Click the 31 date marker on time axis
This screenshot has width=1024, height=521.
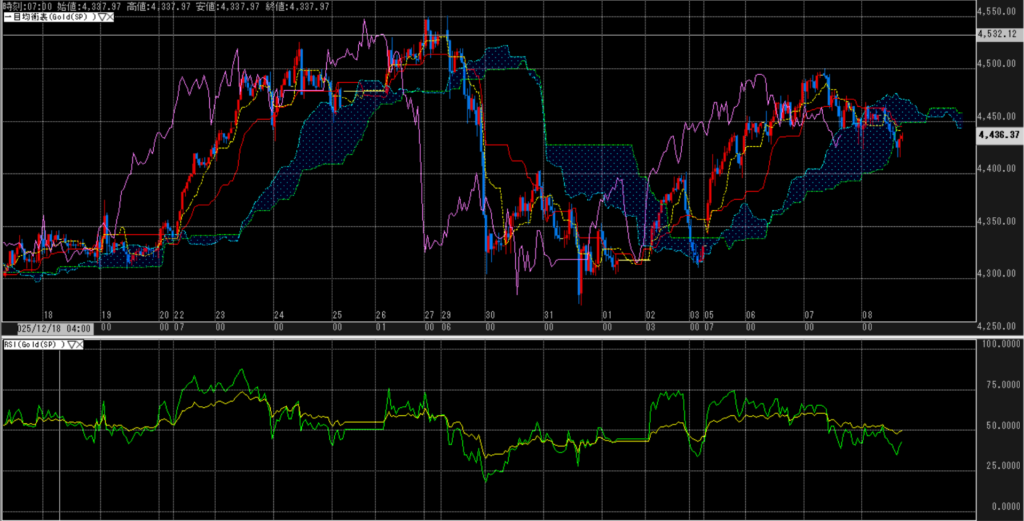548,315
